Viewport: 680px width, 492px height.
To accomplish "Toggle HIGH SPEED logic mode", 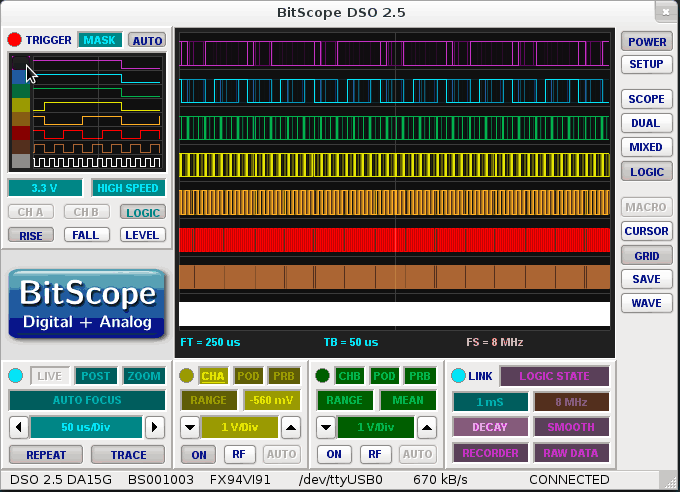I will (x=128, y=188).
